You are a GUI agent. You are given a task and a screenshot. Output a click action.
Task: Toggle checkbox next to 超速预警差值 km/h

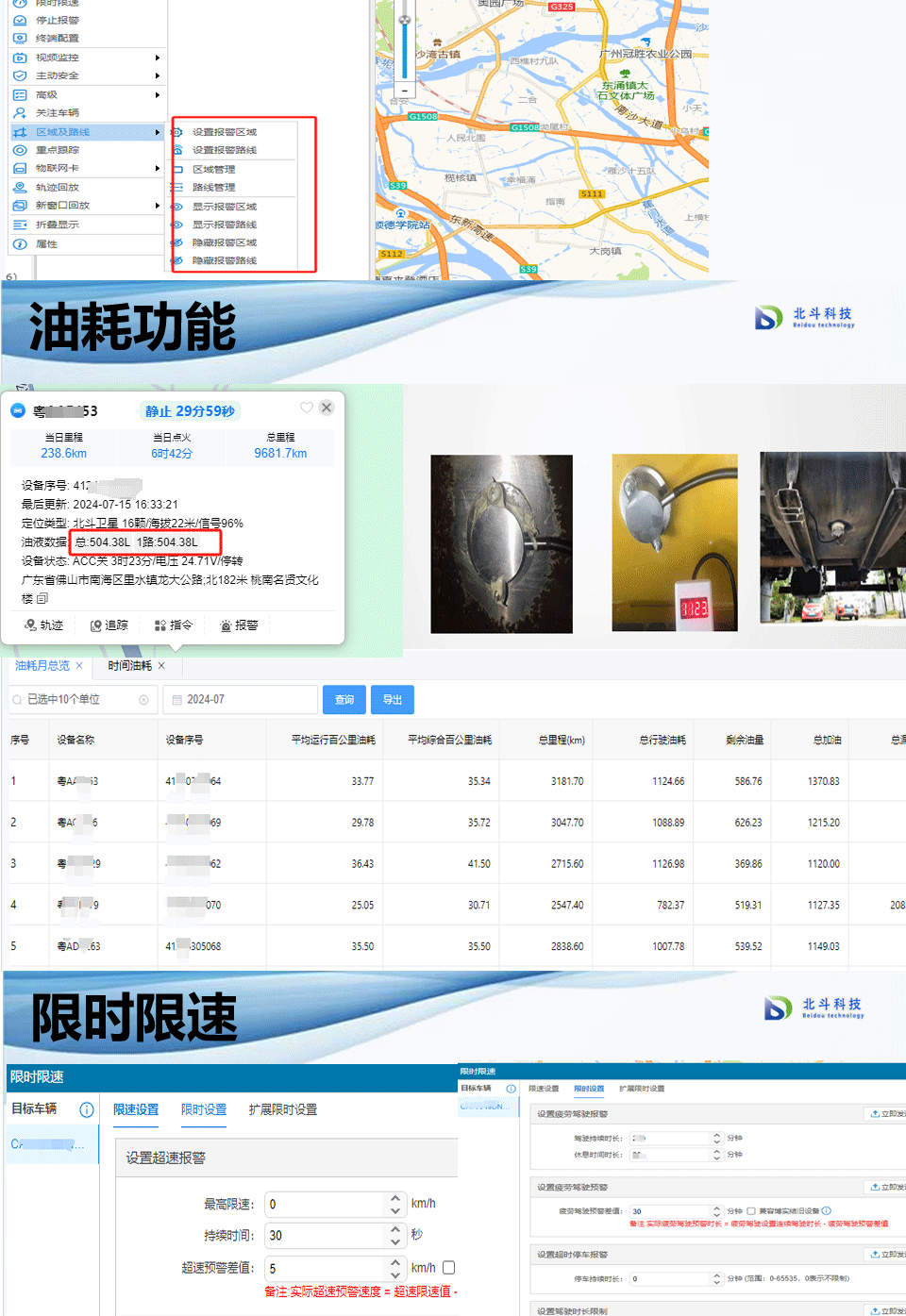click(449, 1268)
